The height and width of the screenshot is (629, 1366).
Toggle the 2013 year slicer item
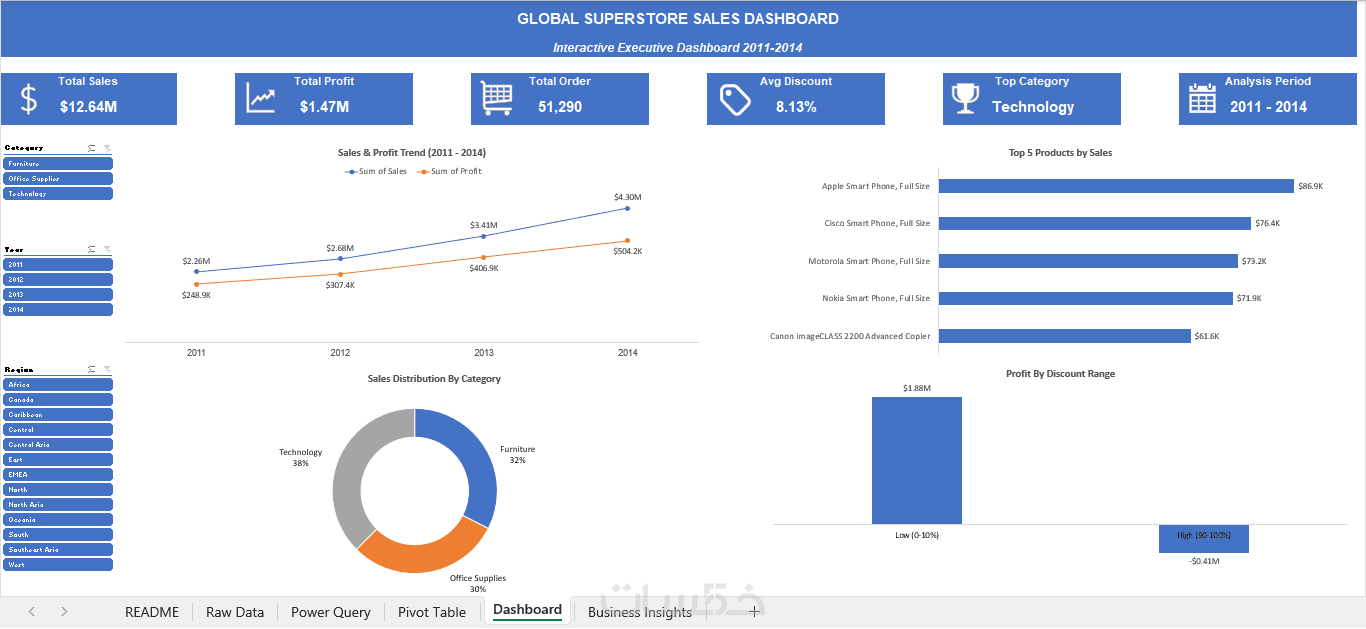(58, 295)
